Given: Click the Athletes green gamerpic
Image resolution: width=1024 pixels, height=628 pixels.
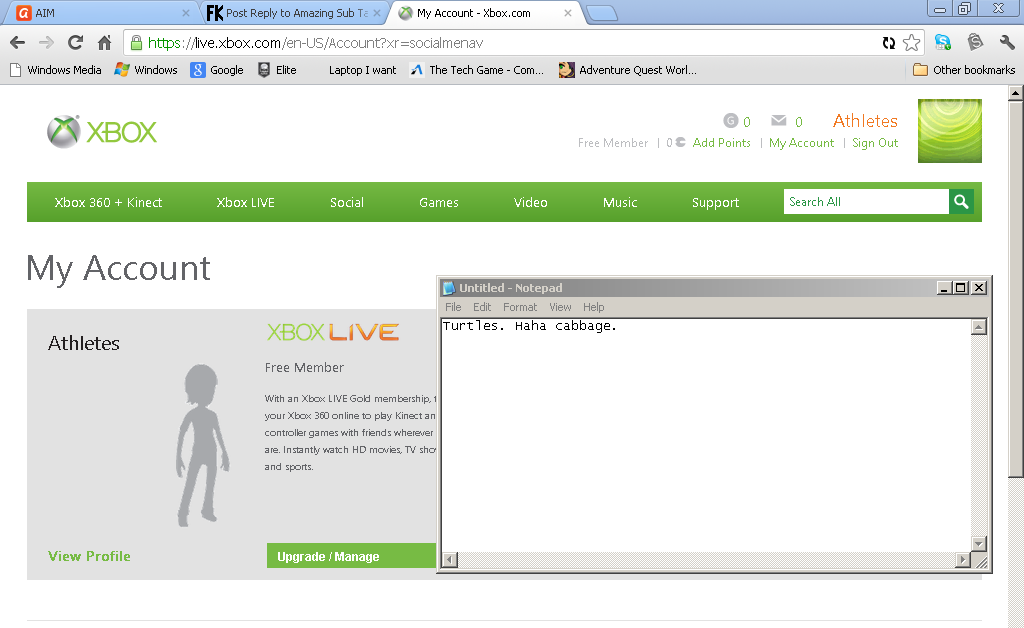Looking at the screenshot, I should 950,131.
